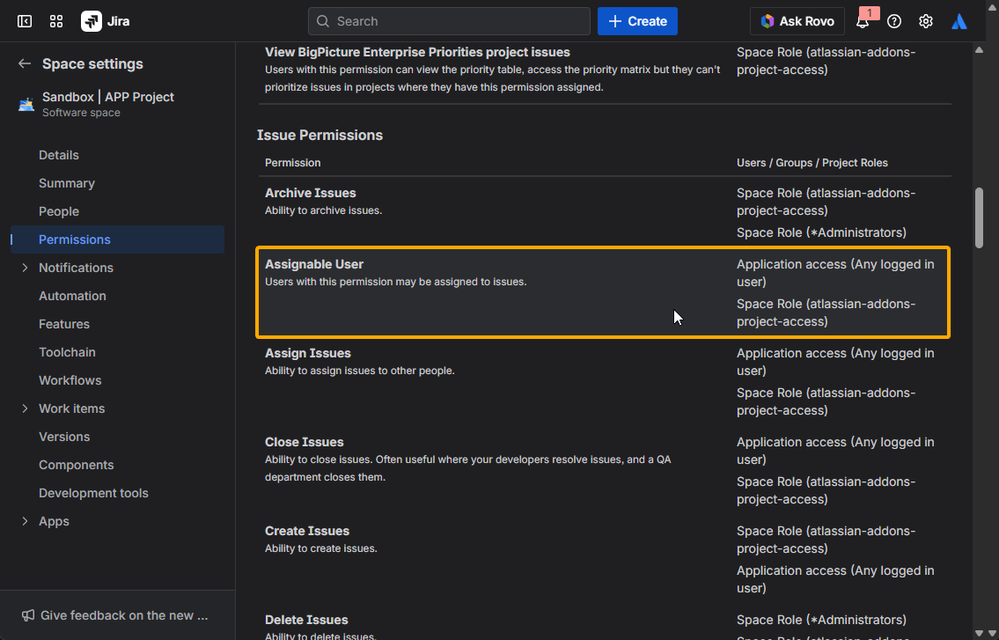The height and width of the screenshot is (640, 999).
Task: Open Development tools page
Action: pos(93,493)
